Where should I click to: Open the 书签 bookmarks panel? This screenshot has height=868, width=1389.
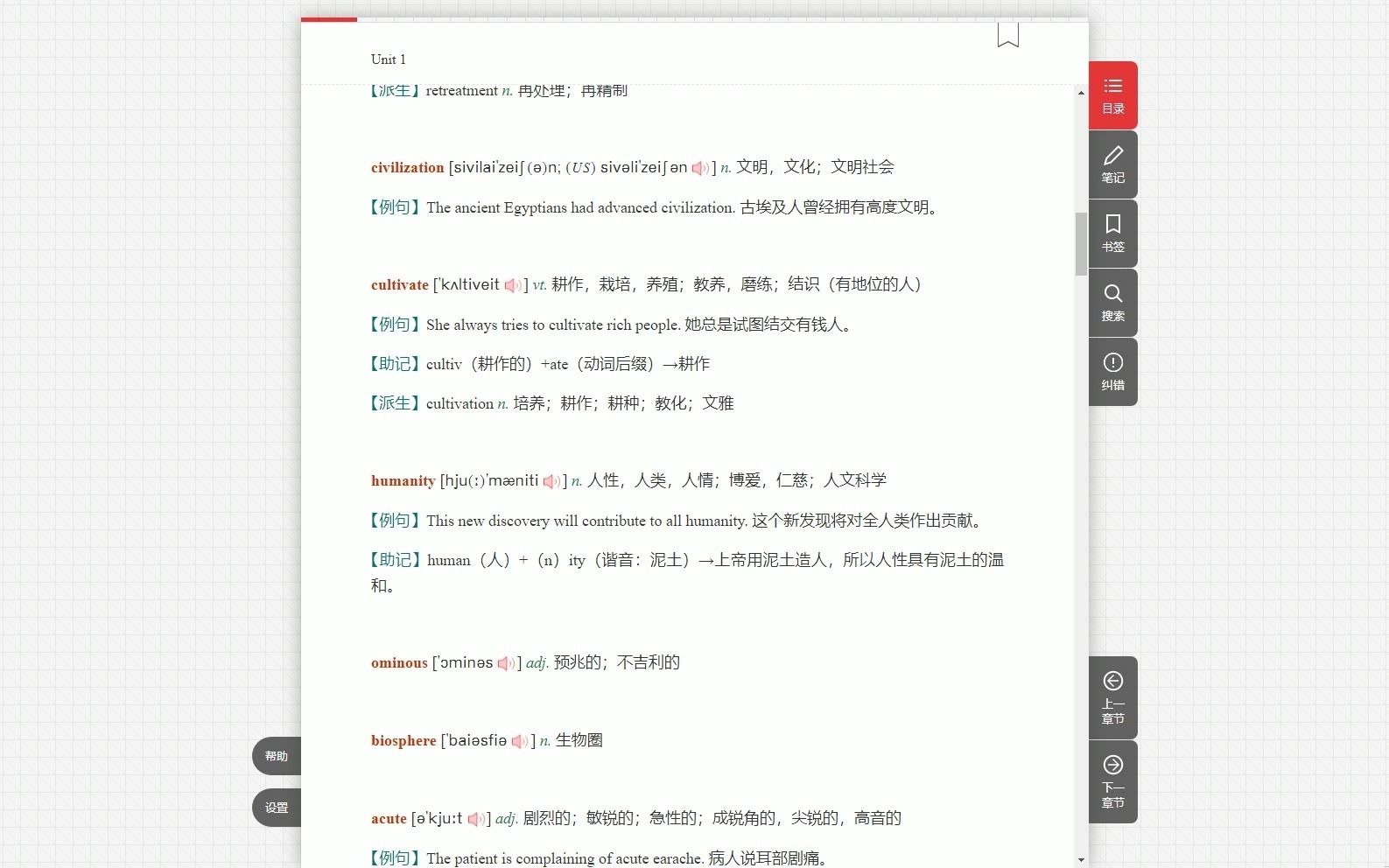tap(1112, 234)
